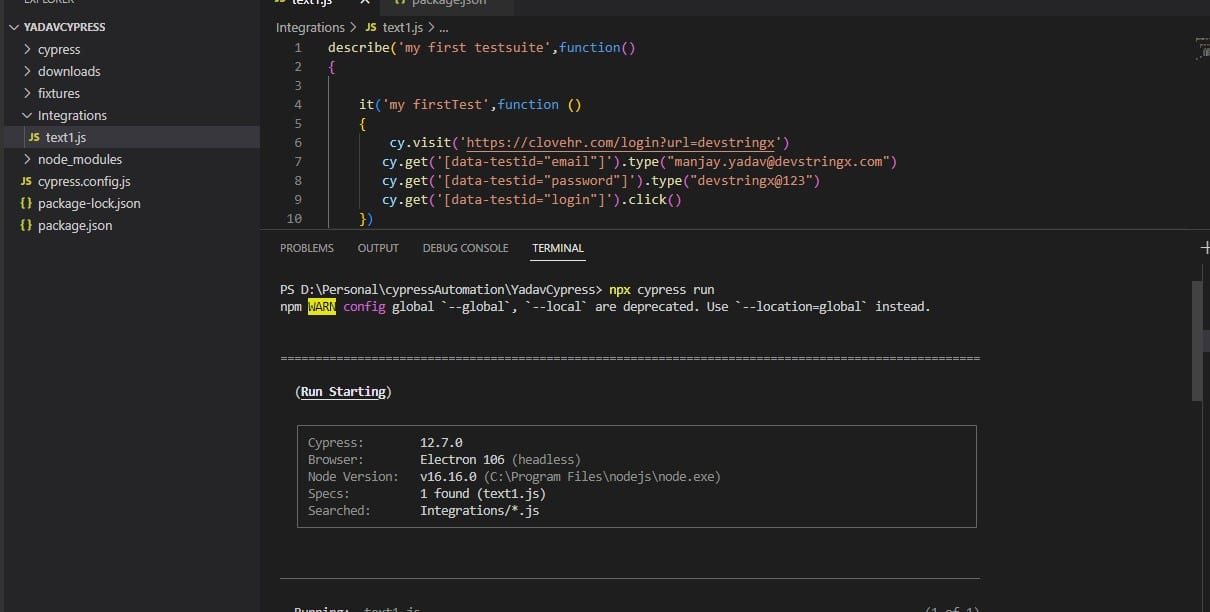This screenshot has height=612, width=1210.
Task: Click the PS D:\Personal prompt path
Action: [441, 289]
